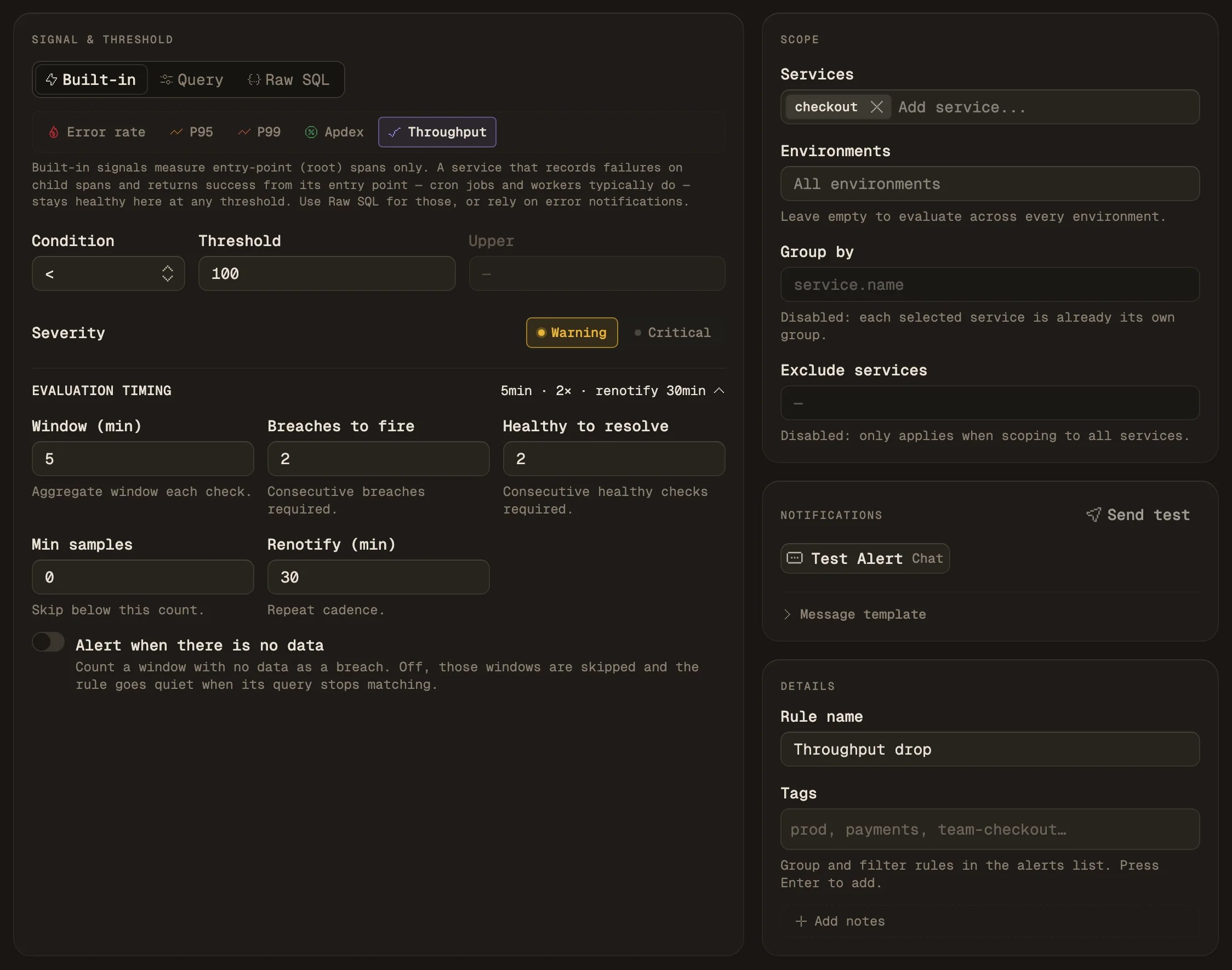Expand the Message template section
Screen dimensions: 1232x970
(x=854, y=614)
